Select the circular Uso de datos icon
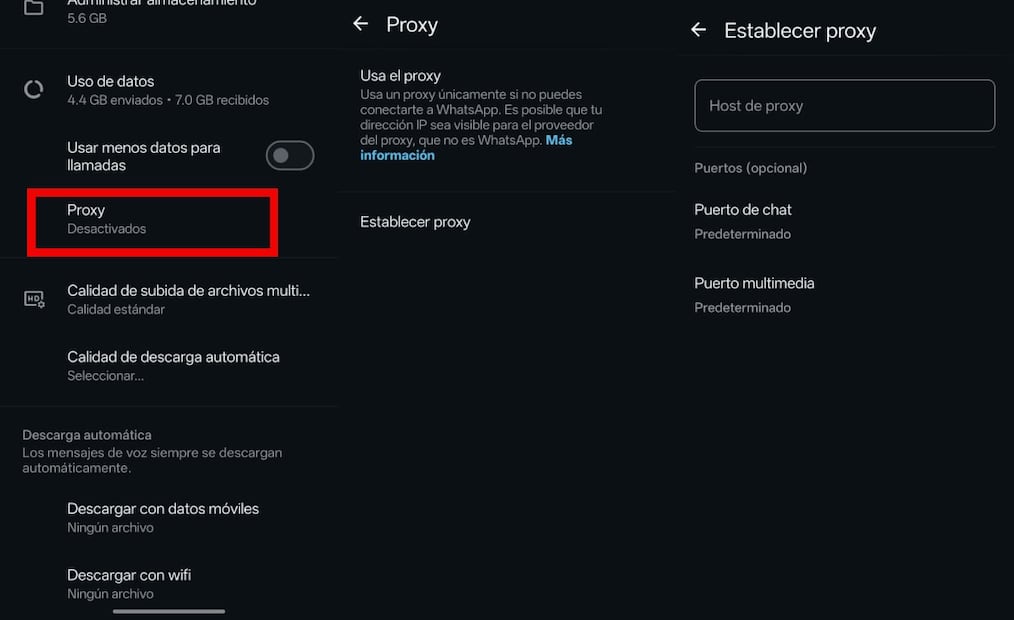This screenshot has width=1014, height=620. click(x=33, y=88)
